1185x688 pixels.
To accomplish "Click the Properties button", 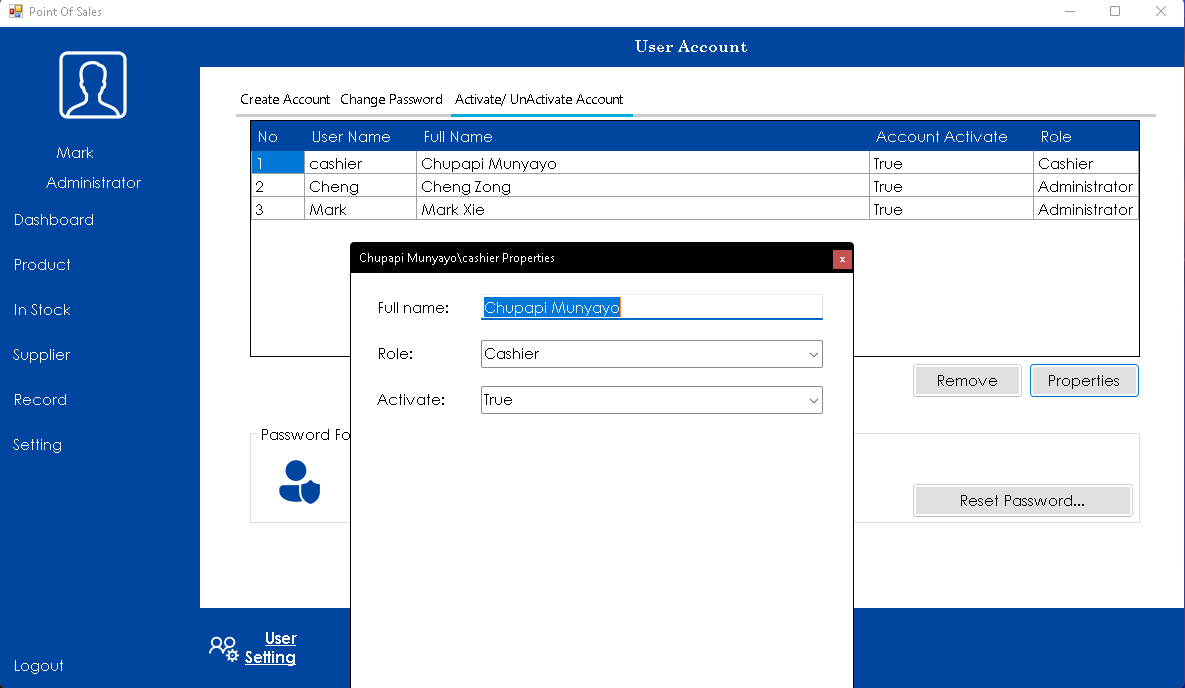I will (1084, 381).
